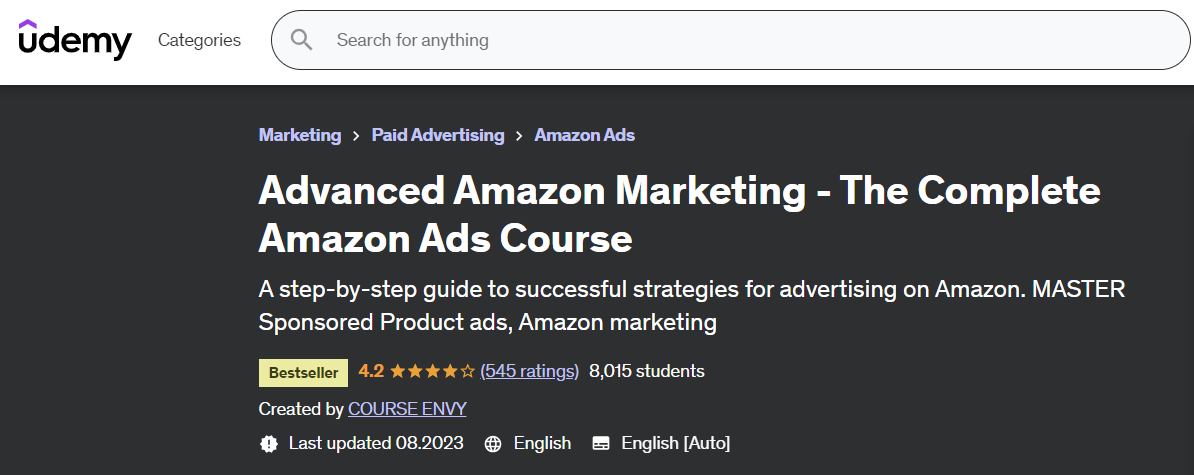Click the globe language icon
1194x475 pixels.
click(x=493, y=443)
